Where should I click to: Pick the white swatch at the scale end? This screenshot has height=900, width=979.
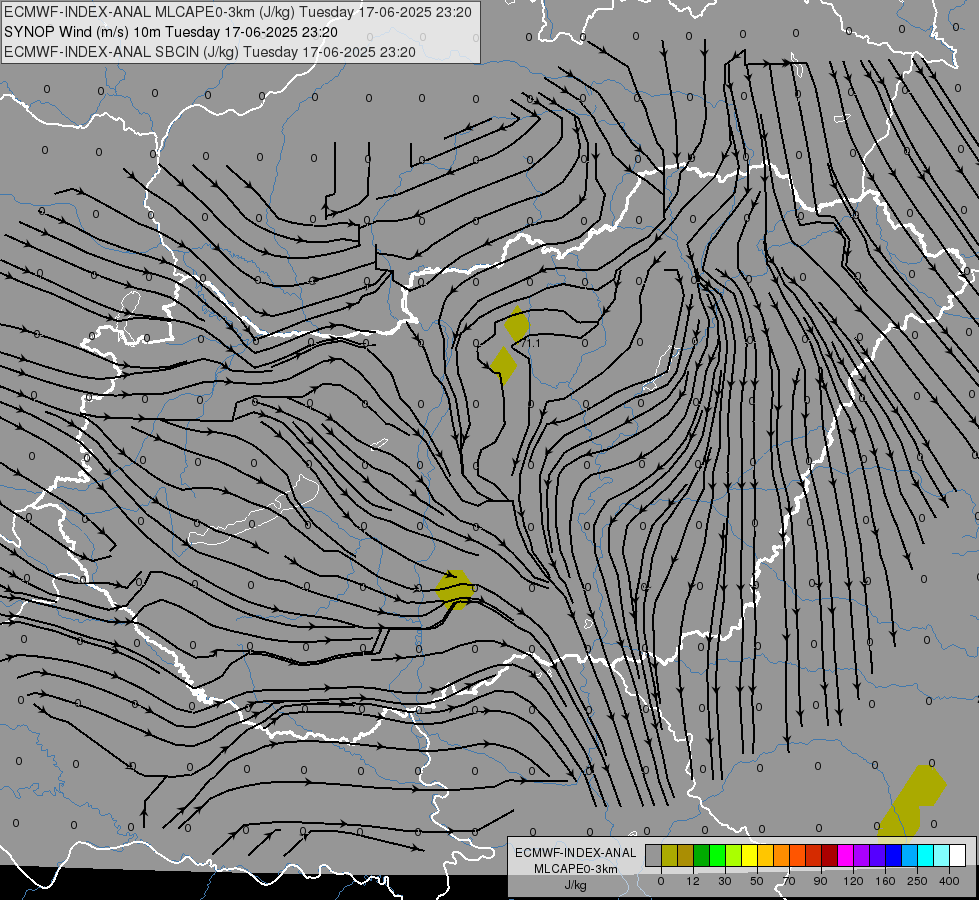958,856
